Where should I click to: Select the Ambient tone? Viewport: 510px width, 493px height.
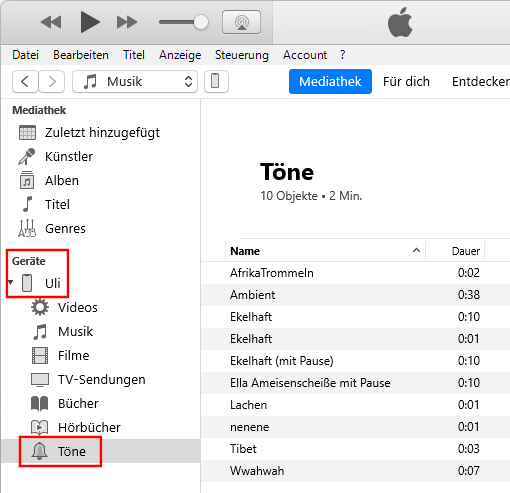point(355,295)
